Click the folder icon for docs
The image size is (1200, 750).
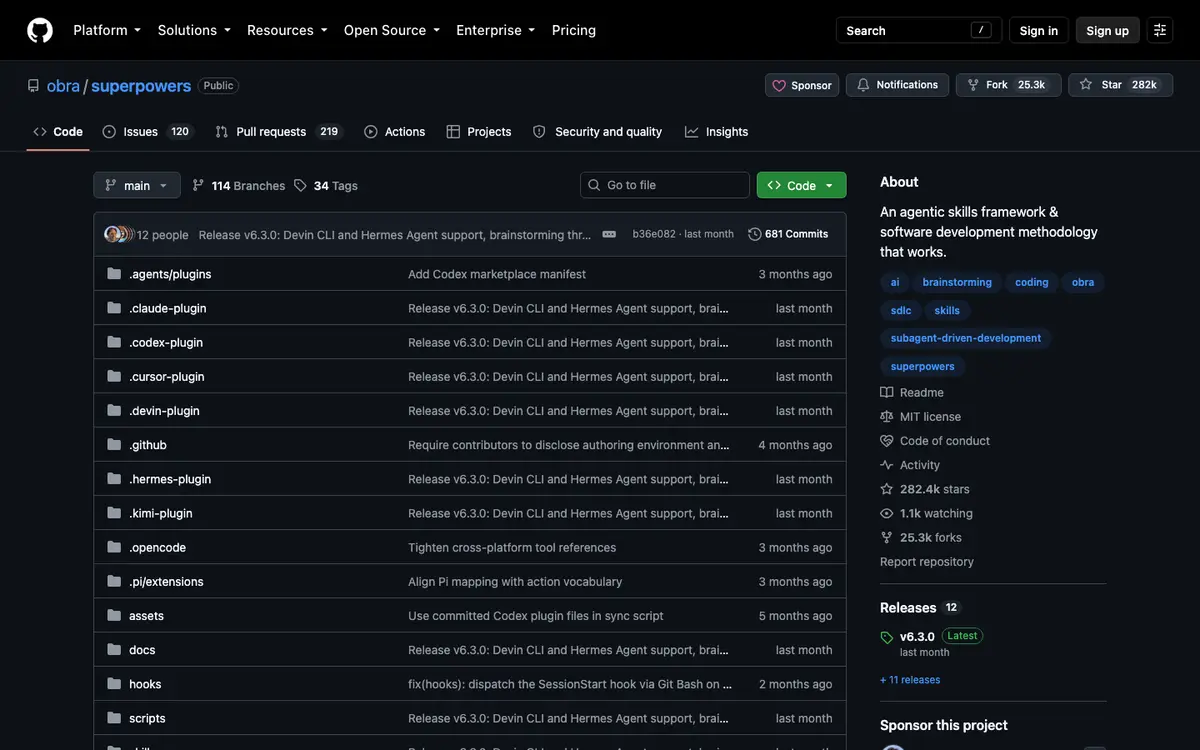[114, 650]
